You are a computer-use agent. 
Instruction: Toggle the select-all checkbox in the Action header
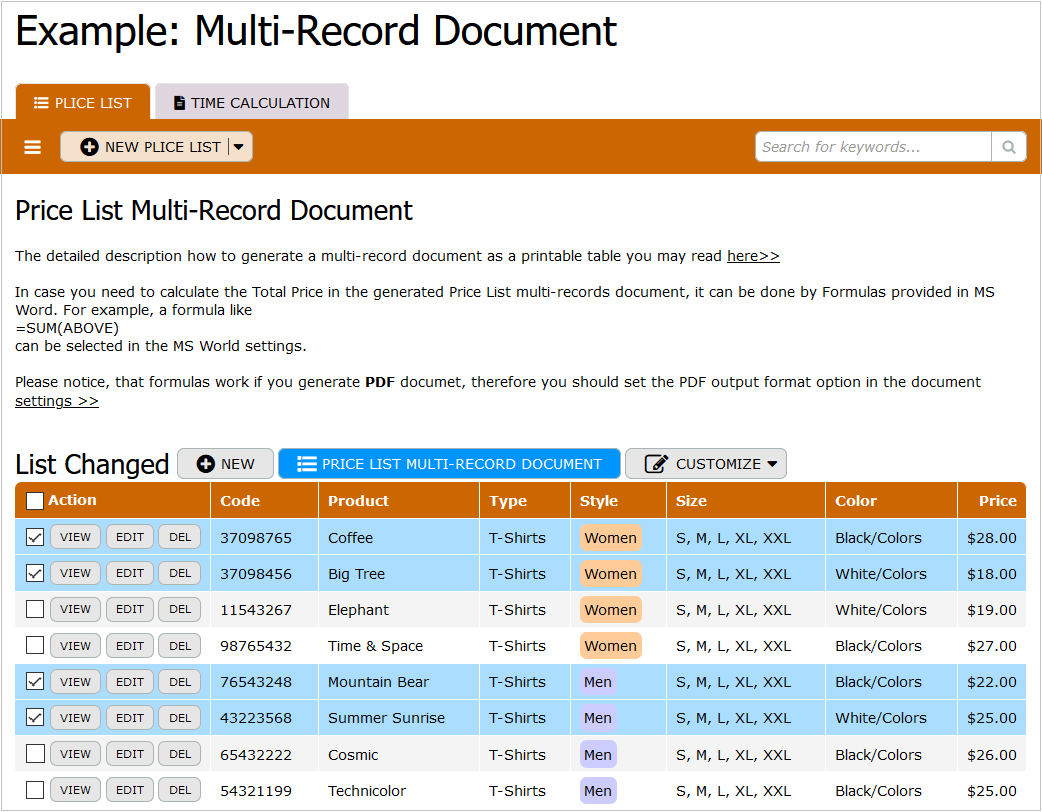coord(35,501)
